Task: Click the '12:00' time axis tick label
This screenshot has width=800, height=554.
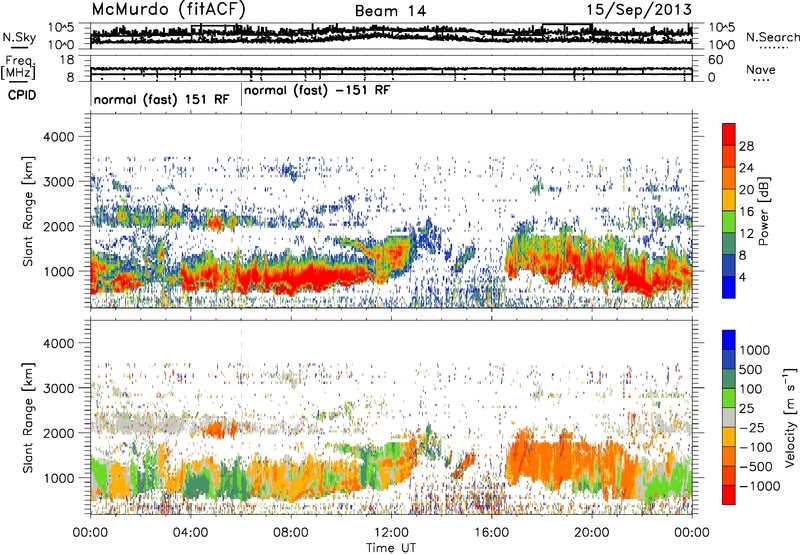Action: coord(391,533)
